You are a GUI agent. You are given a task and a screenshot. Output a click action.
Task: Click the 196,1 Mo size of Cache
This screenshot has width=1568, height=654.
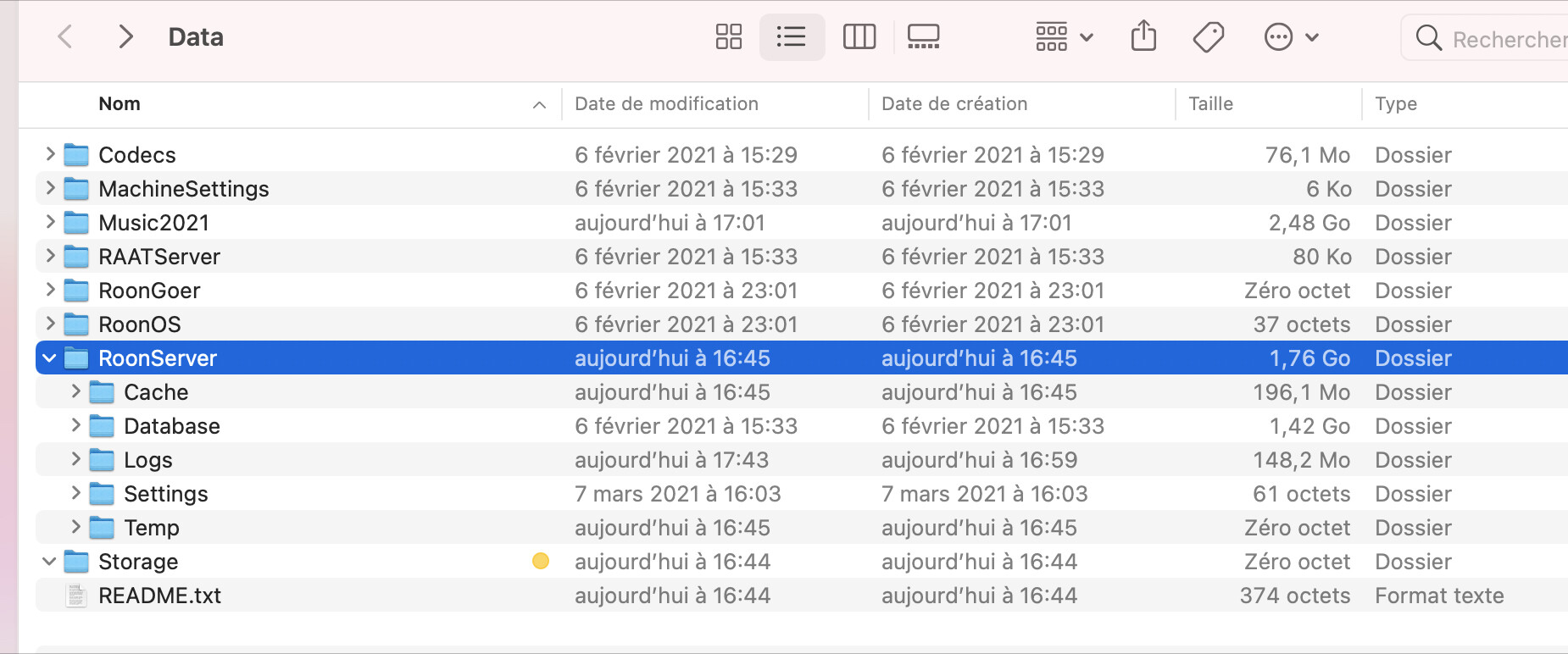(1302, 392)
